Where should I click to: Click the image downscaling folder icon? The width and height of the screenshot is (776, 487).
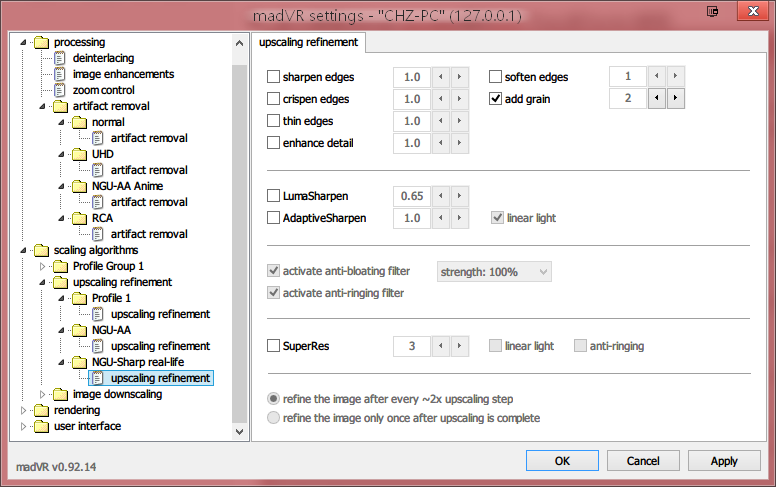(x=60, y=394)
